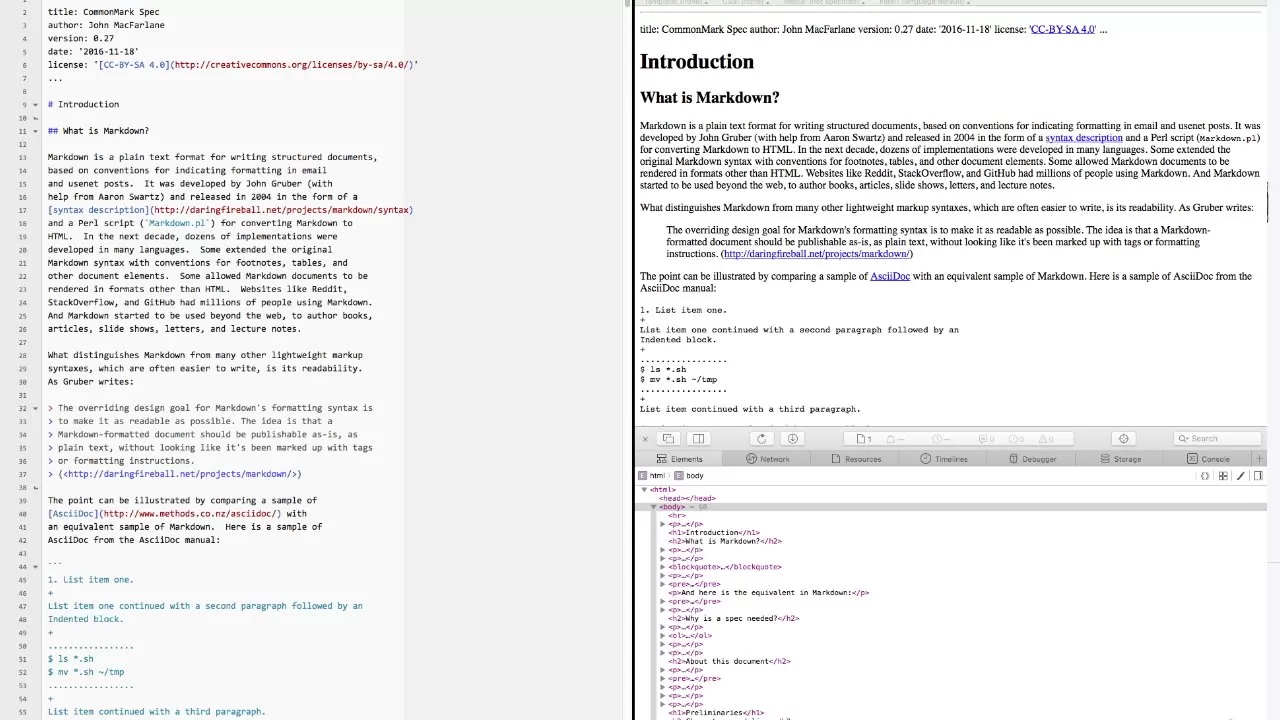Select the body breadcrumb item
Image resolution: width=1280 pixels, height=720 pixels.
pyautogui.click(x=689, y=476)
